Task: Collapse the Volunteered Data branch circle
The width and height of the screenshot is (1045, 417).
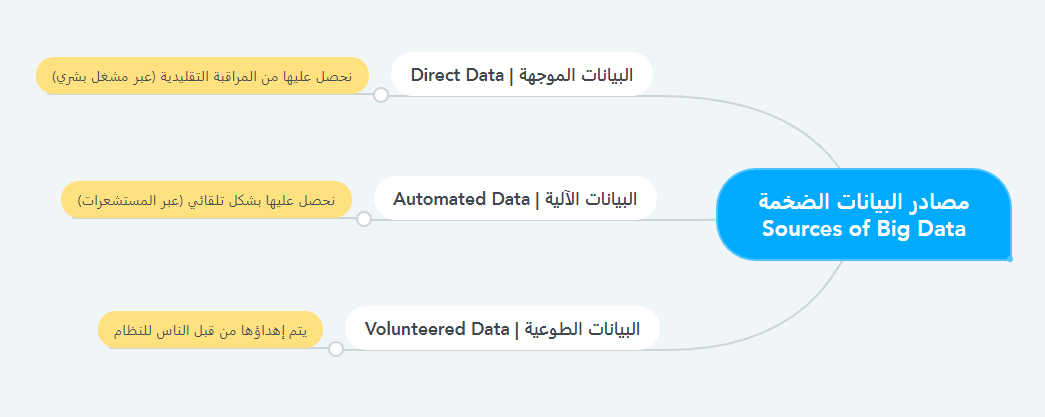Action: pyautogui.click(x=336, y=349)
